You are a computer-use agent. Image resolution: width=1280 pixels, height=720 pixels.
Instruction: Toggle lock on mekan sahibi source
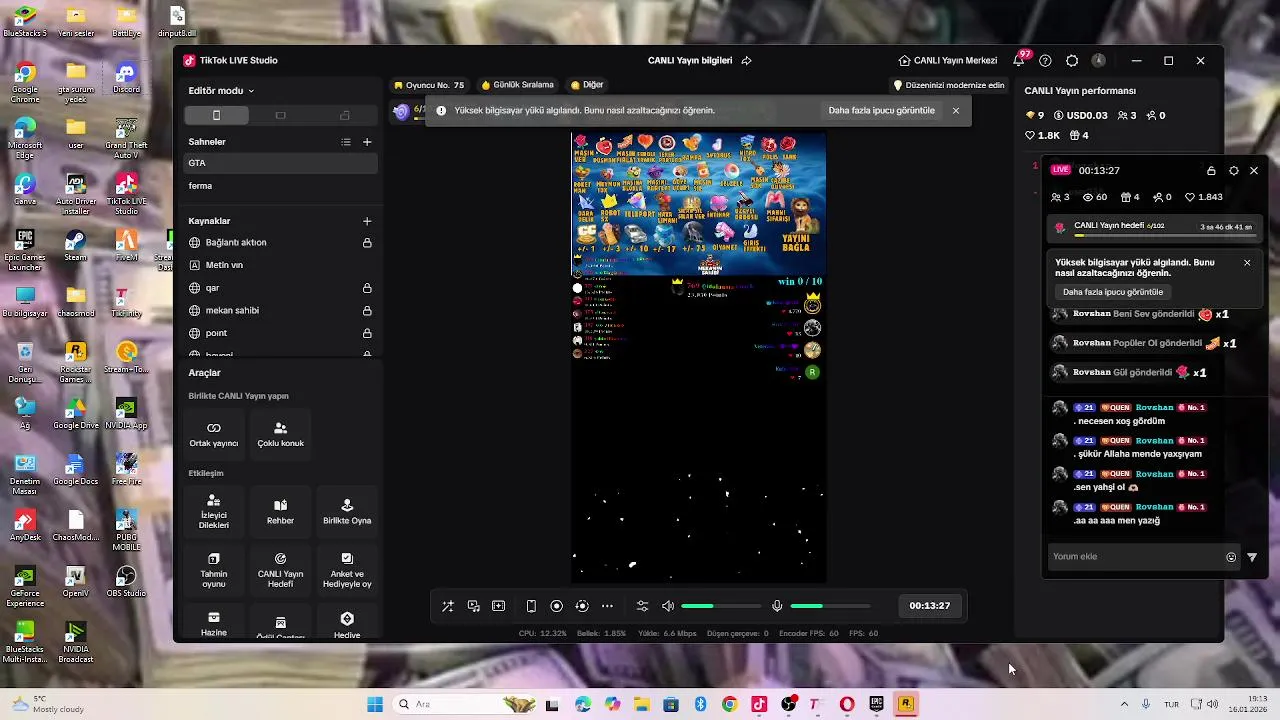367,311
